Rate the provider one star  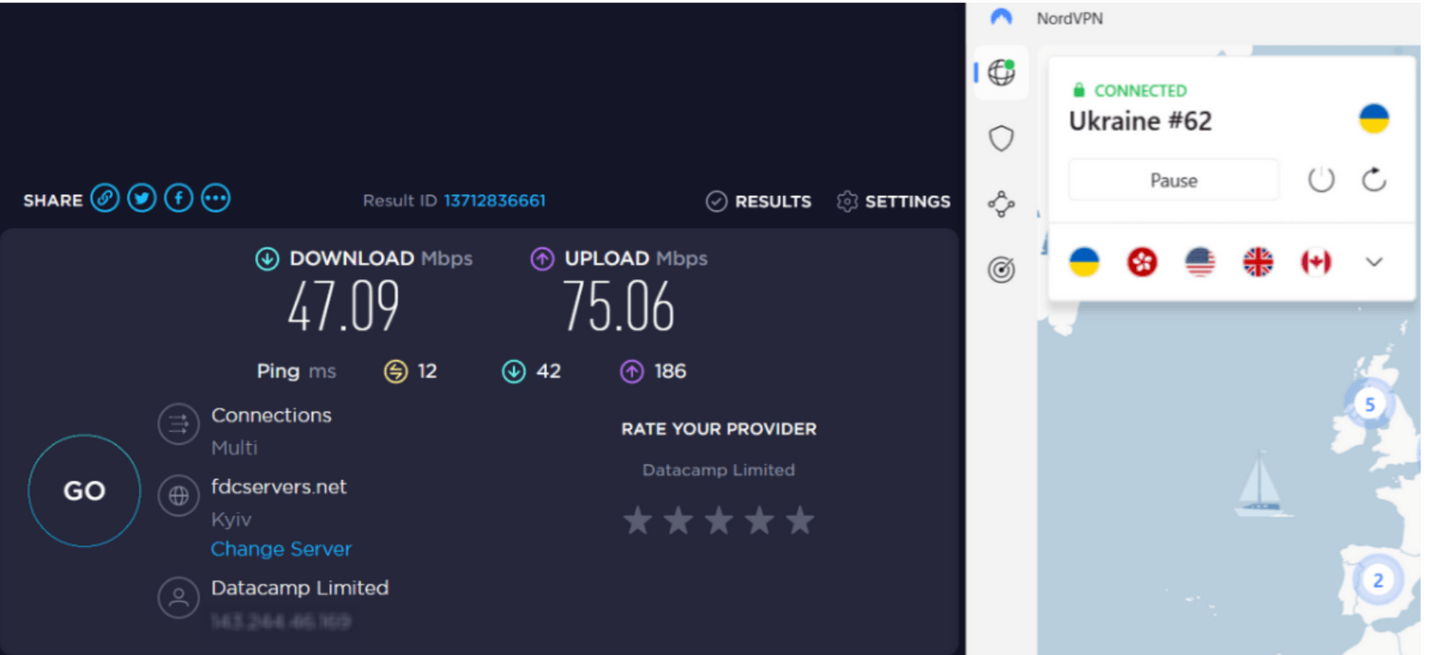pyautogui.click(x=638, y=521)
